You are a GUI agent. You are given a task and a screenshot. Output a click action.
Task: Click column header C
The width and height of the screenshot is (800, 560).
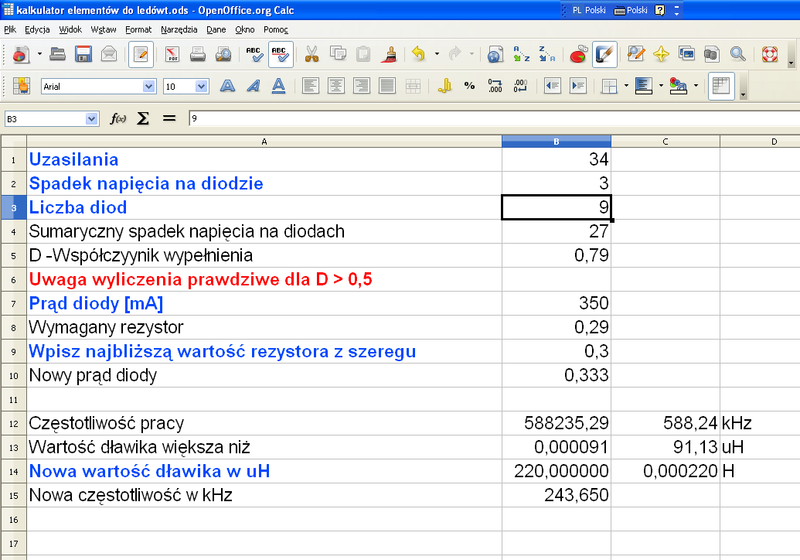665,142
